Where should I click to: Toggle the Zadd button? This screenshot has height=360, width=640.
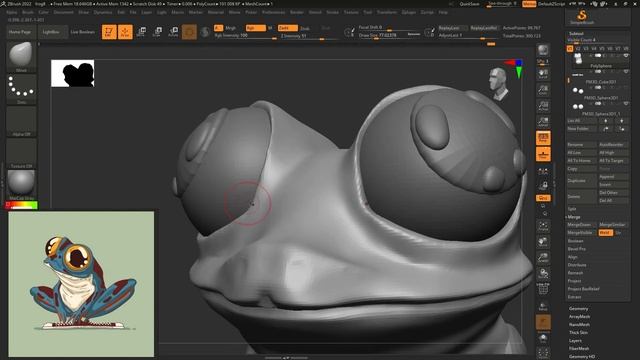(287, 28)
